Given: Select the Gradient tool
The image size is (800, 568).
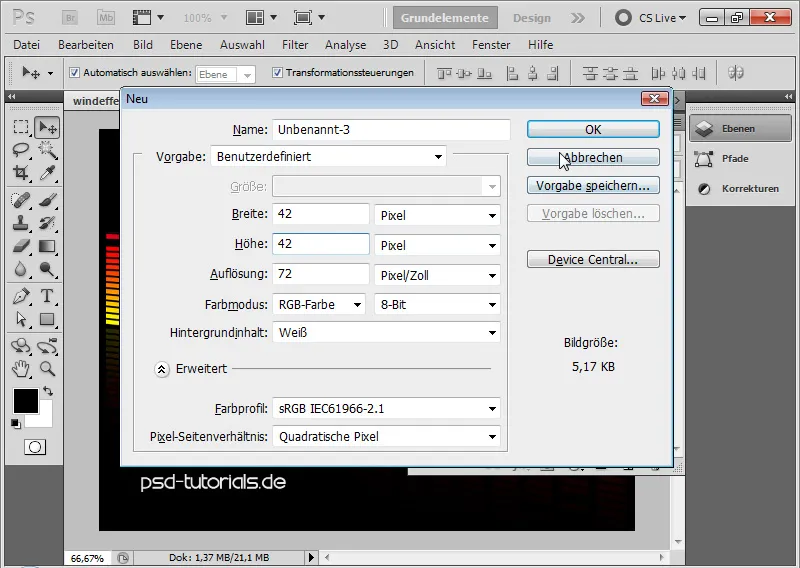Looking at the screenshot, I should pos(47,246).
